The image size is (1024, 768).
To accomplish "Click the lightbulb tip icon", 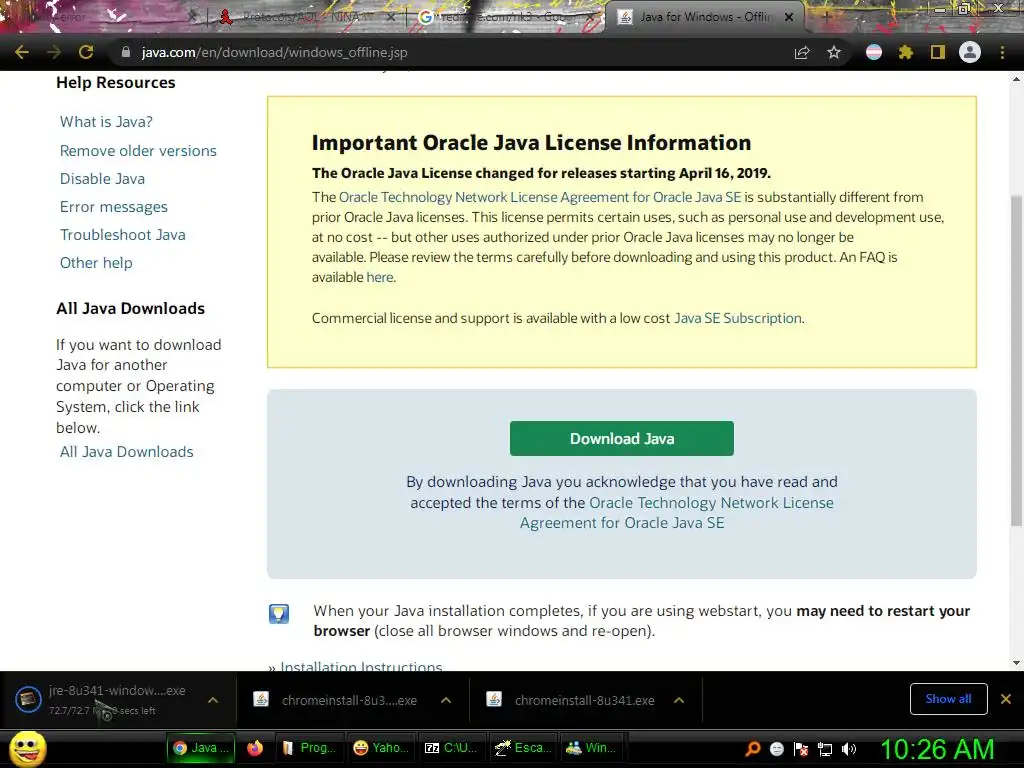I will coord(279,613).
